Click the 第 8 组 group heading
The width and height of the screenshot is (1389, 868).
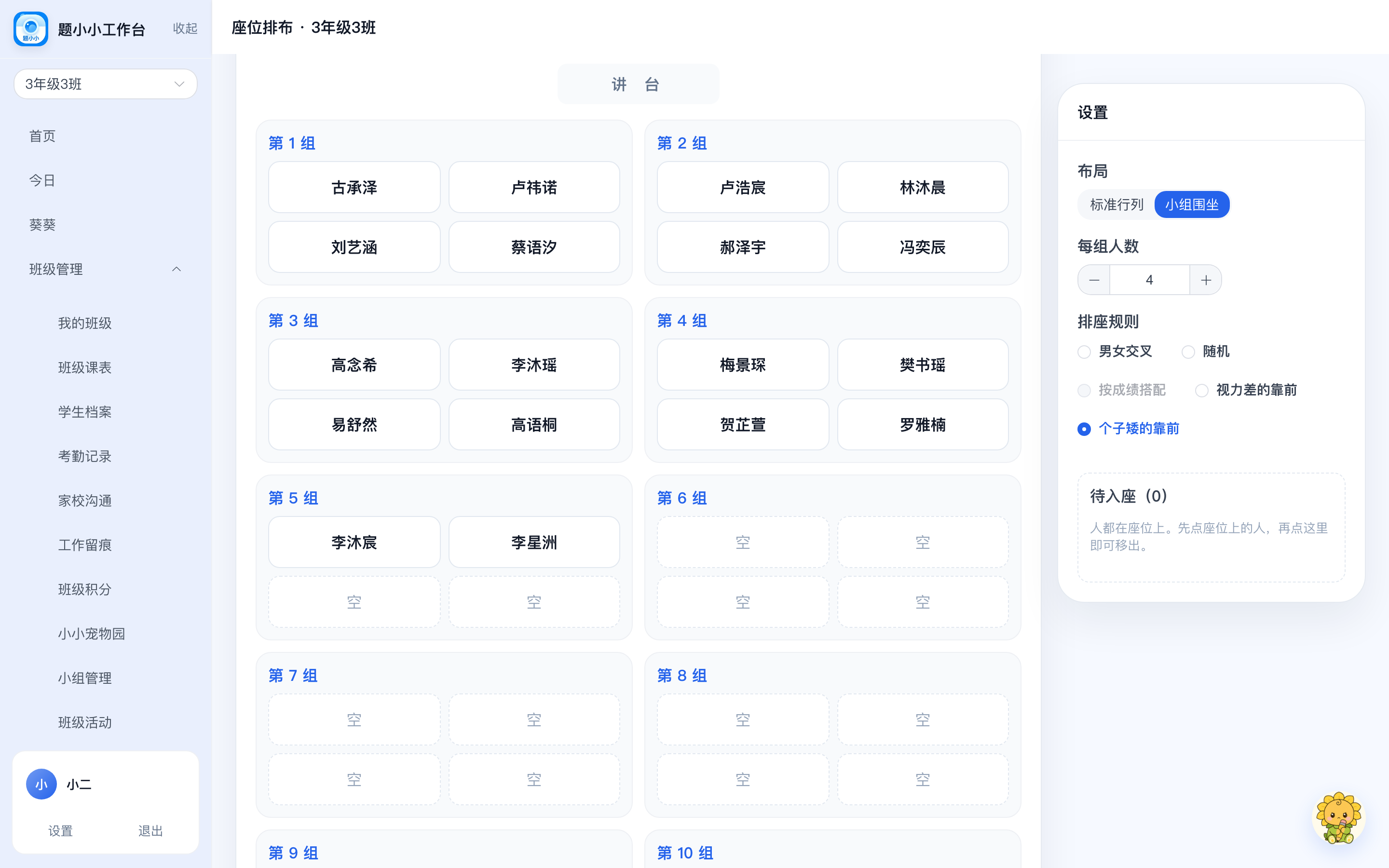[682, 675]
